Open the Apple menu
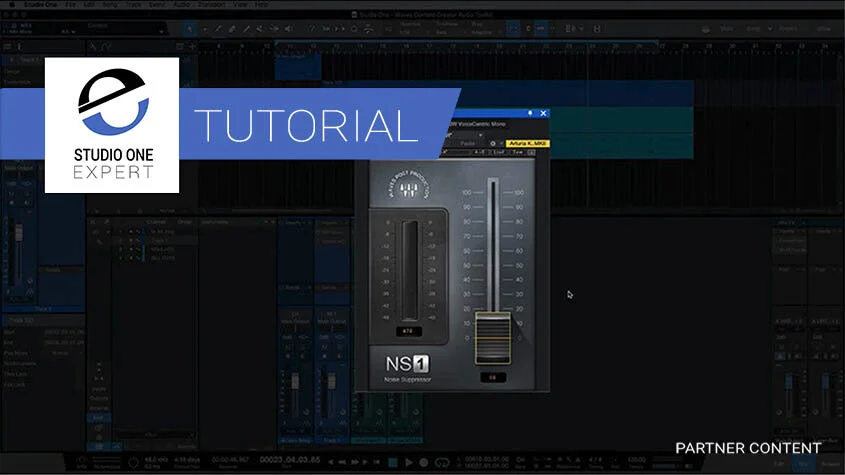Screen dimensions: 845x475 pos(12,4)
